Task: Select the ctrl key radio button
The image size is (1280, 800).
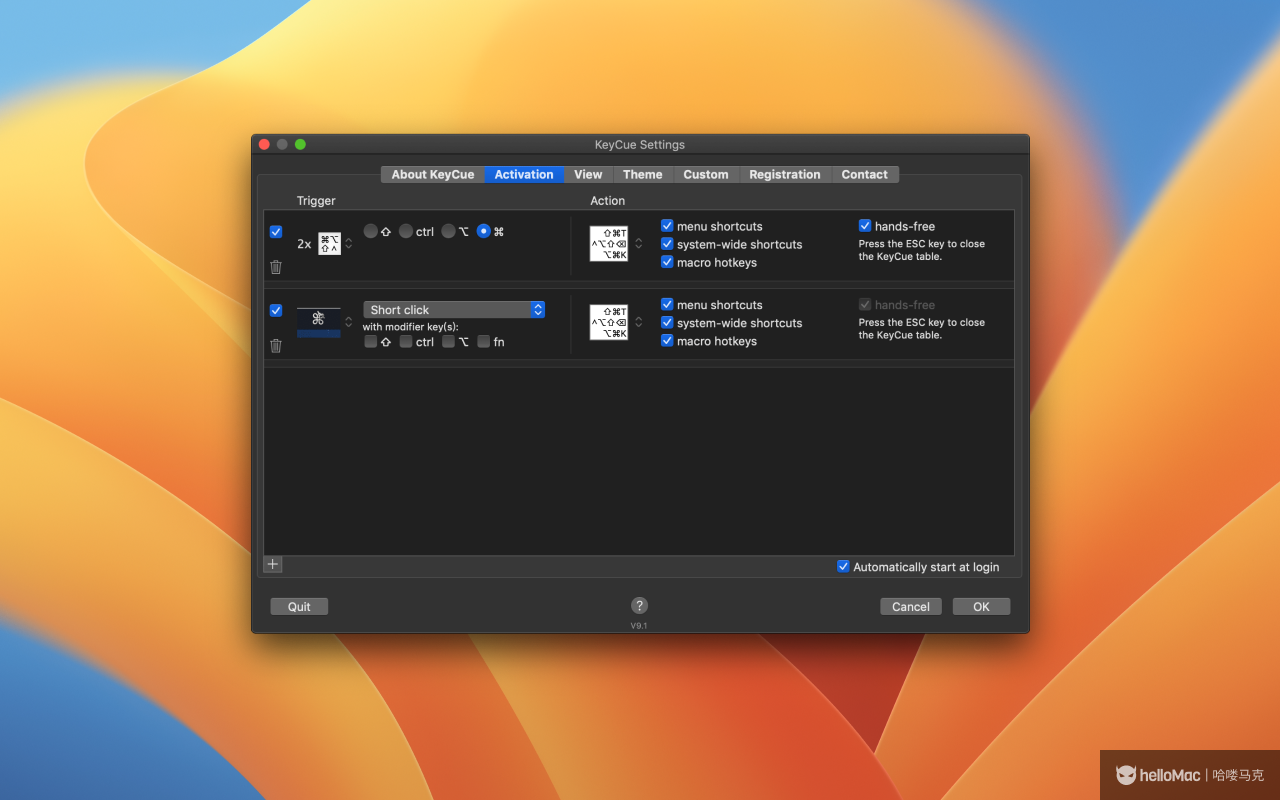Action: (x=406, y=231)
